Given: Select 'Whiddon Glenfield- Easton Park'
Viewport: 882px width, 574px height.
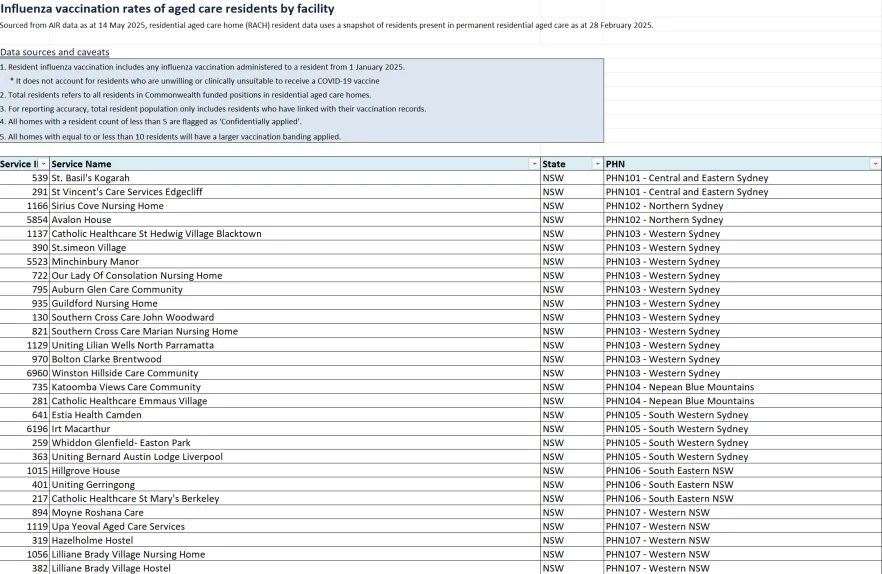Looking at the screenshot, I should coord(295,442).
